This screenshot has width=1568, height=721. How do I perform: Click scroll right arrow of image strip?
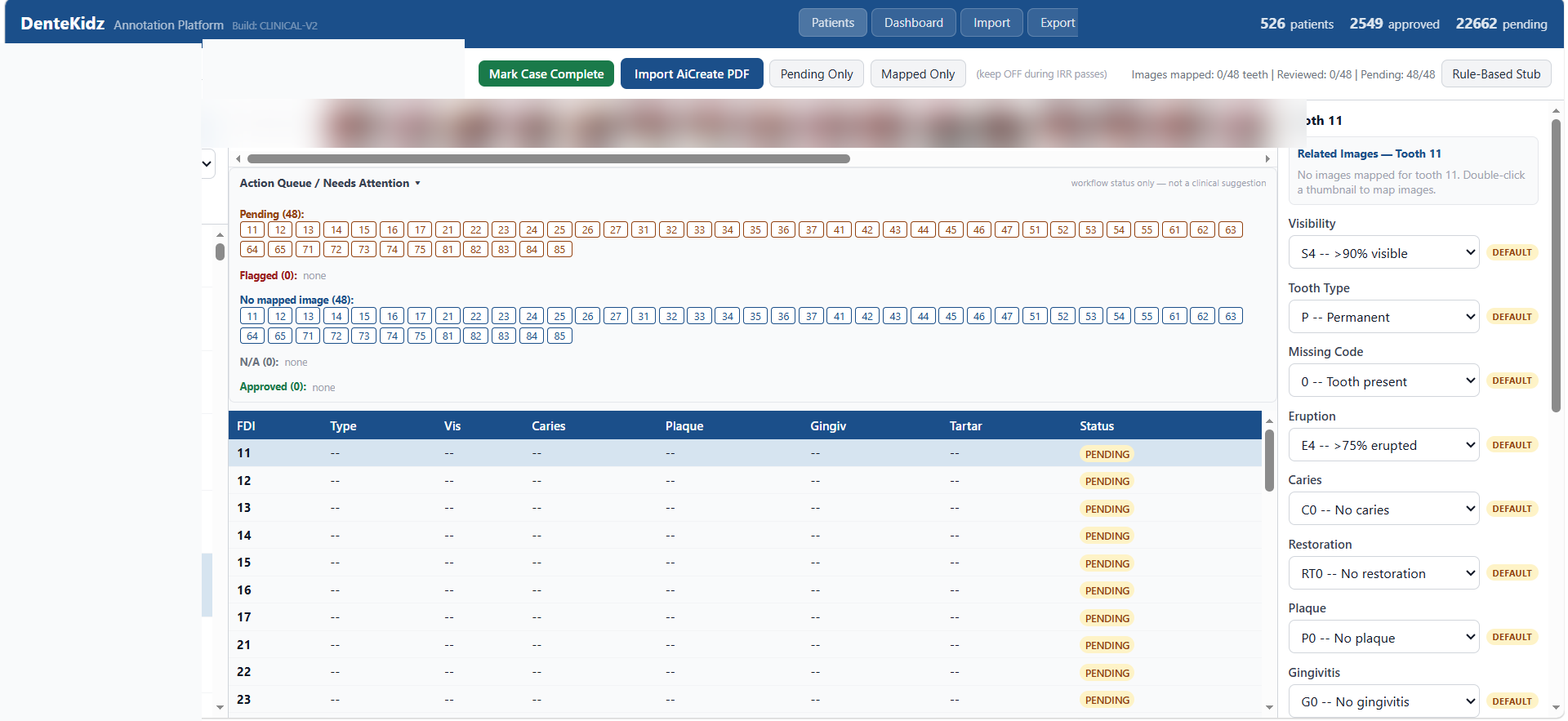tap(1267, 159)
